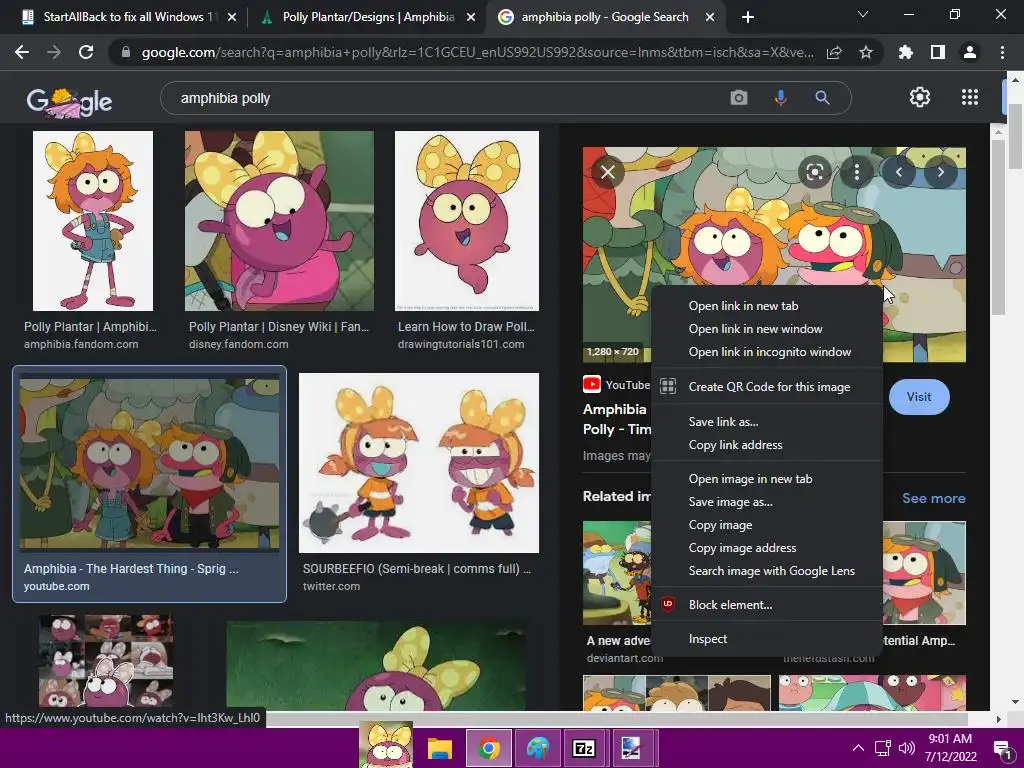
Task: Bookmark this tab with star icon
Action: [x=866, y=53]
